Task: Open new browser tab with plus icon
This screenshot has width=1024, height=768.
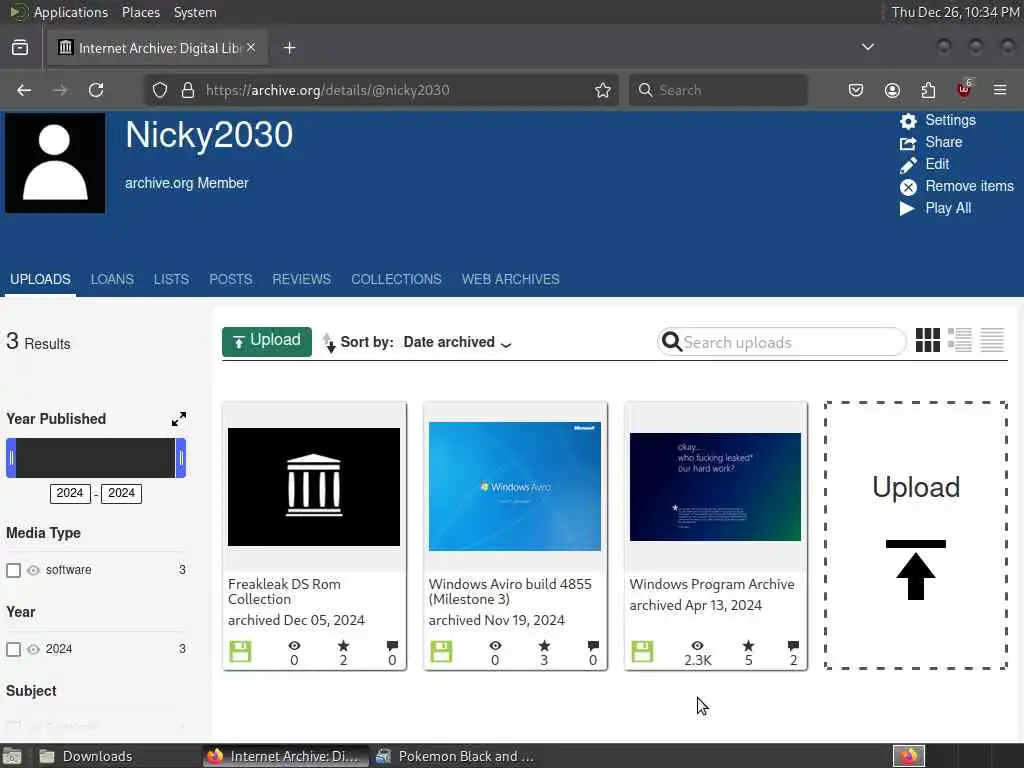Action: tap(289, 48)
